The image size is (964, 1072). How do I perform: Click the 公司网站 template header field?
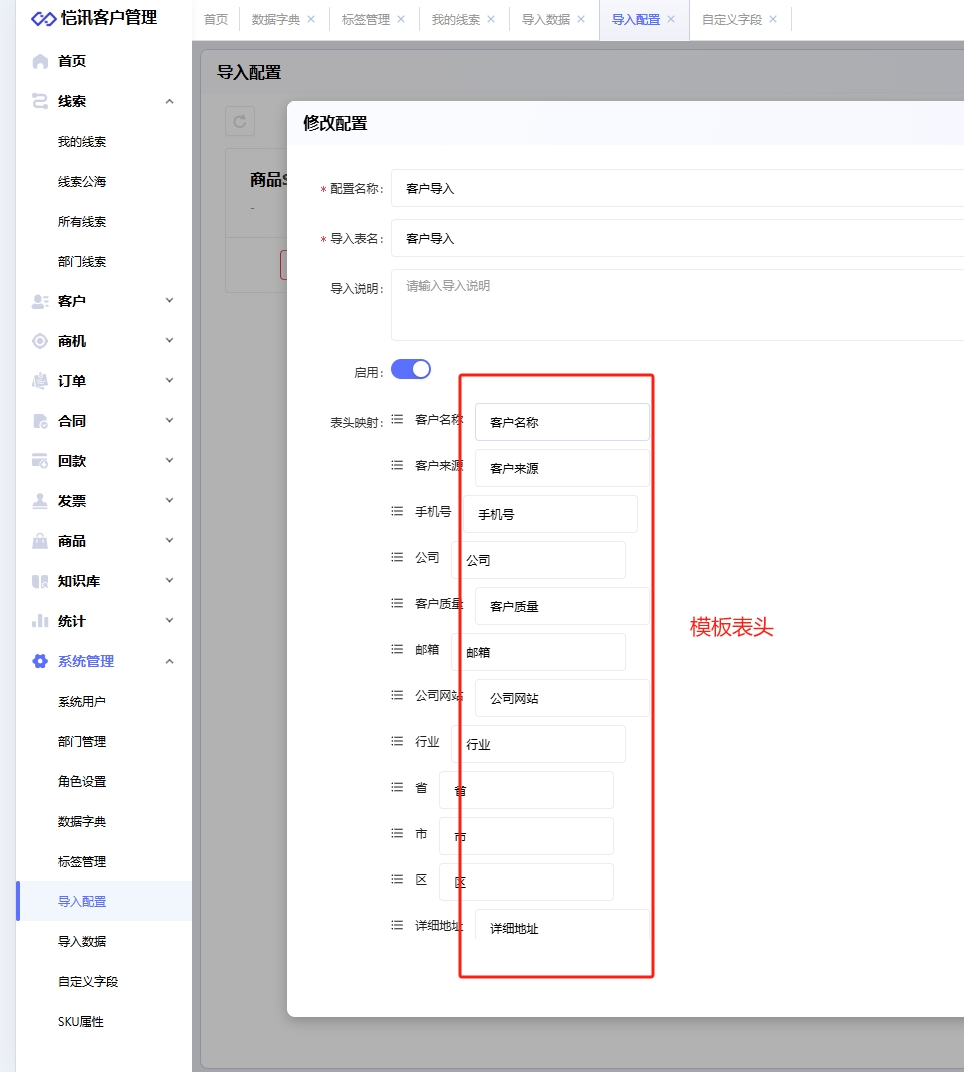562,698
